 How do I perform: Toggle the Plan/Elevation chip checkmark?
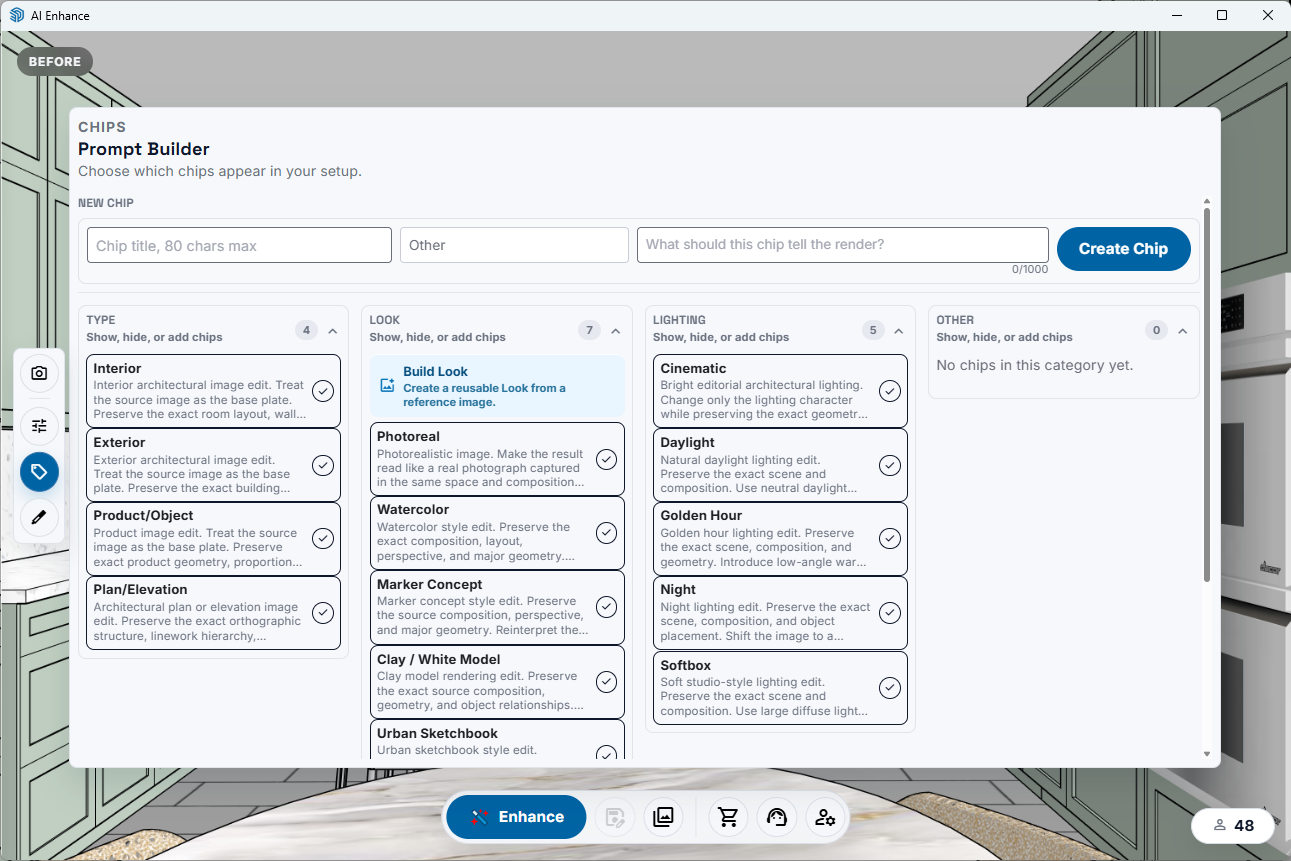pyautogui.click(x=322, y=612)
